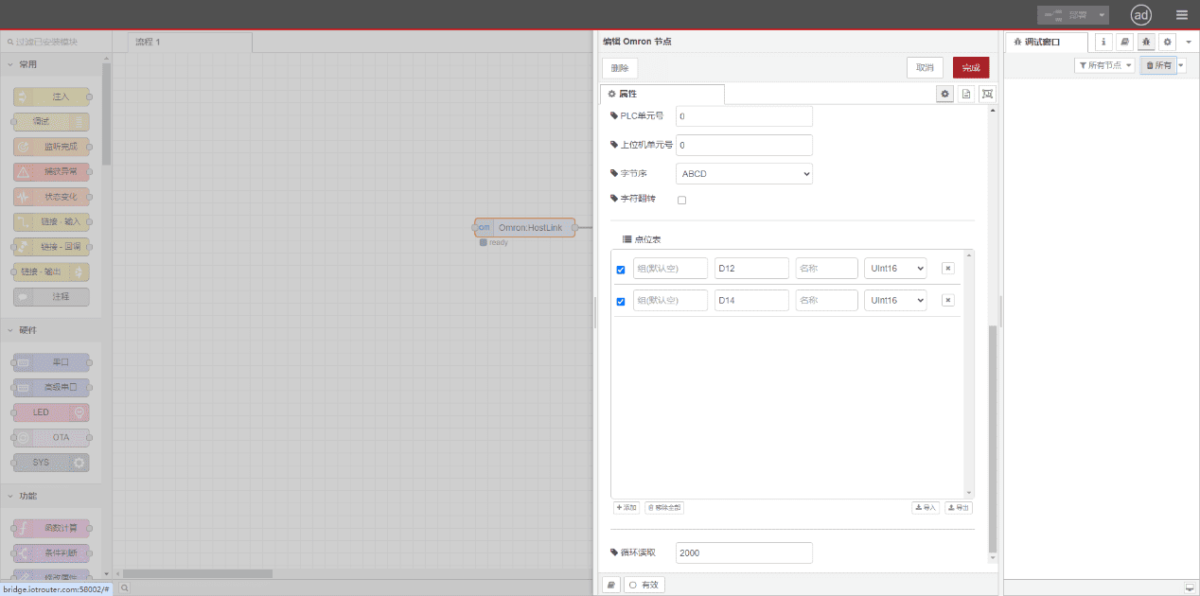The image size is (1200, 596).
Task: Uncheck the D12 point table row checkbox
Action: (x=621, y=268)
